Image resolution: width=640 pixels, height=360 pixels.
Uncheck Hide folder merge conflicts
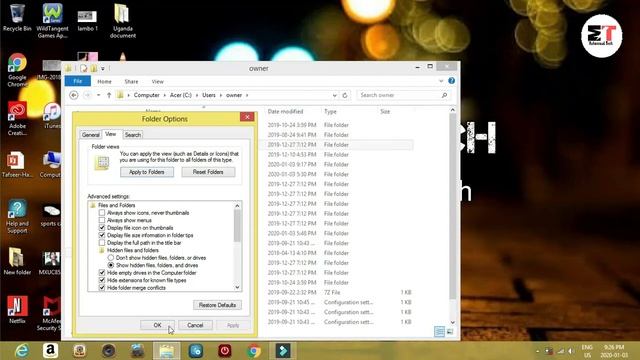coord(102,287)
